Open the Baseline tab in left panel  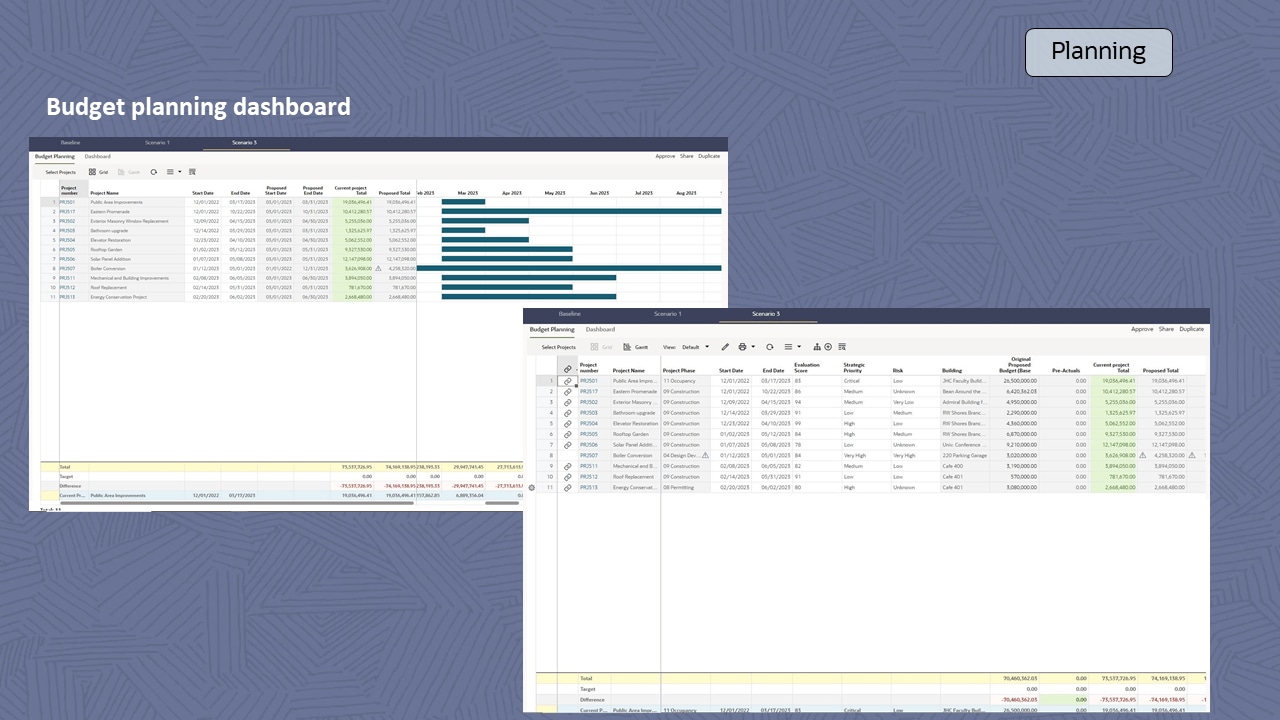70,143
